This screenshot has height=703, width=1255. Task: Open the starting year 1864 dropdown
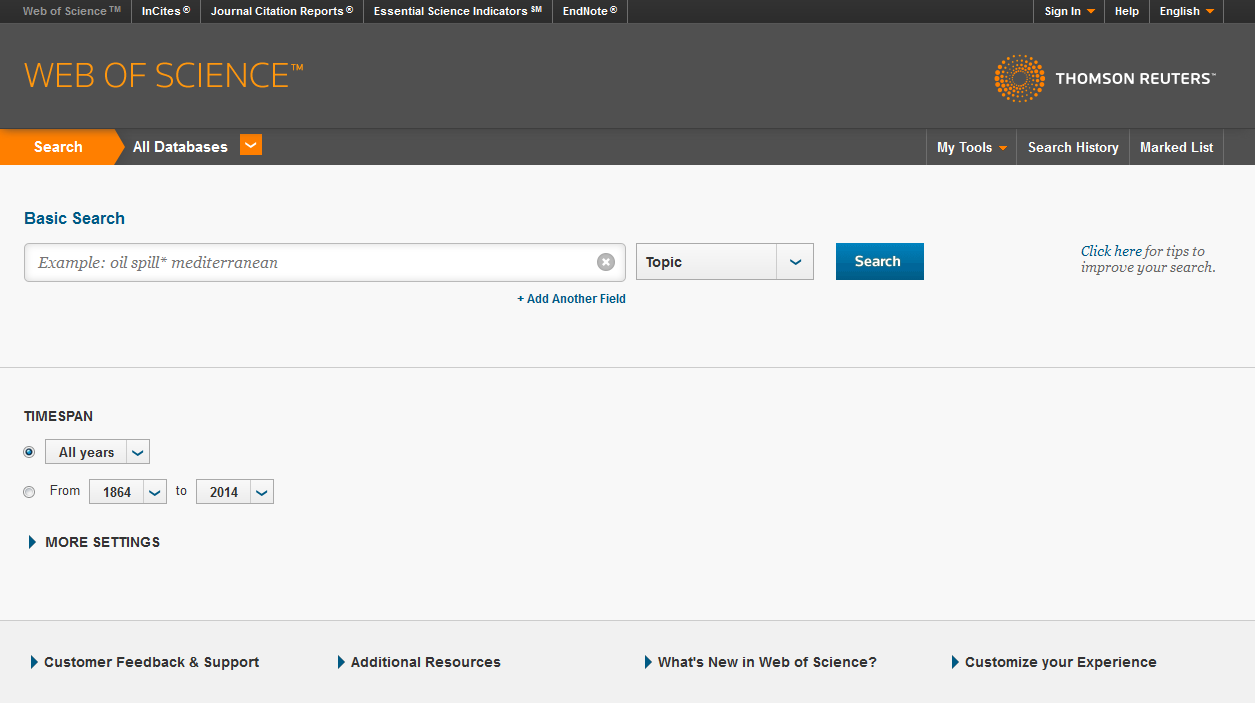[155, 491]
